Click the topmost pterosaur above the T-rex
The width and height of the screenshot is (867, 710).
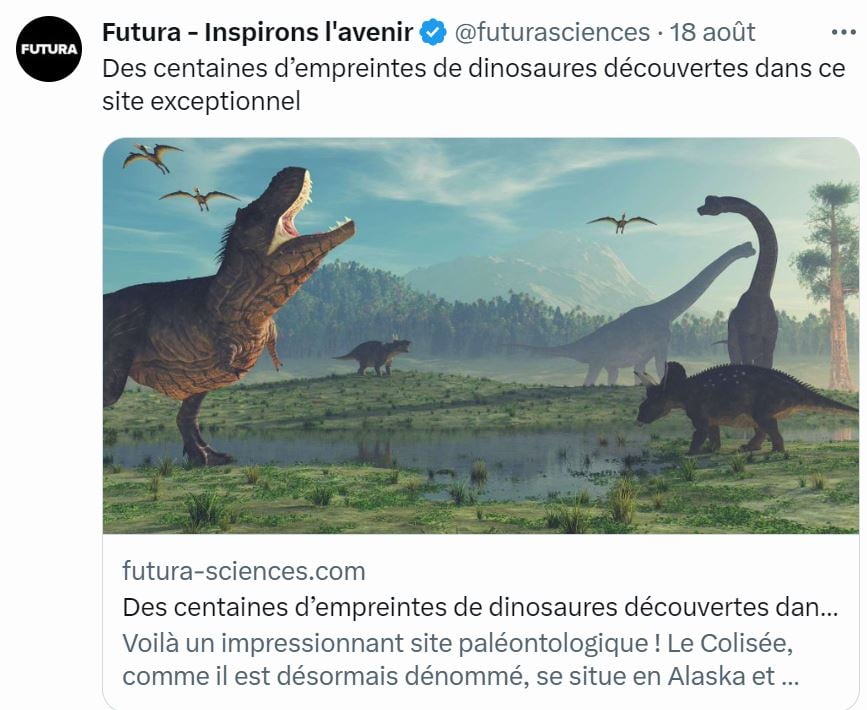point(152,156)
